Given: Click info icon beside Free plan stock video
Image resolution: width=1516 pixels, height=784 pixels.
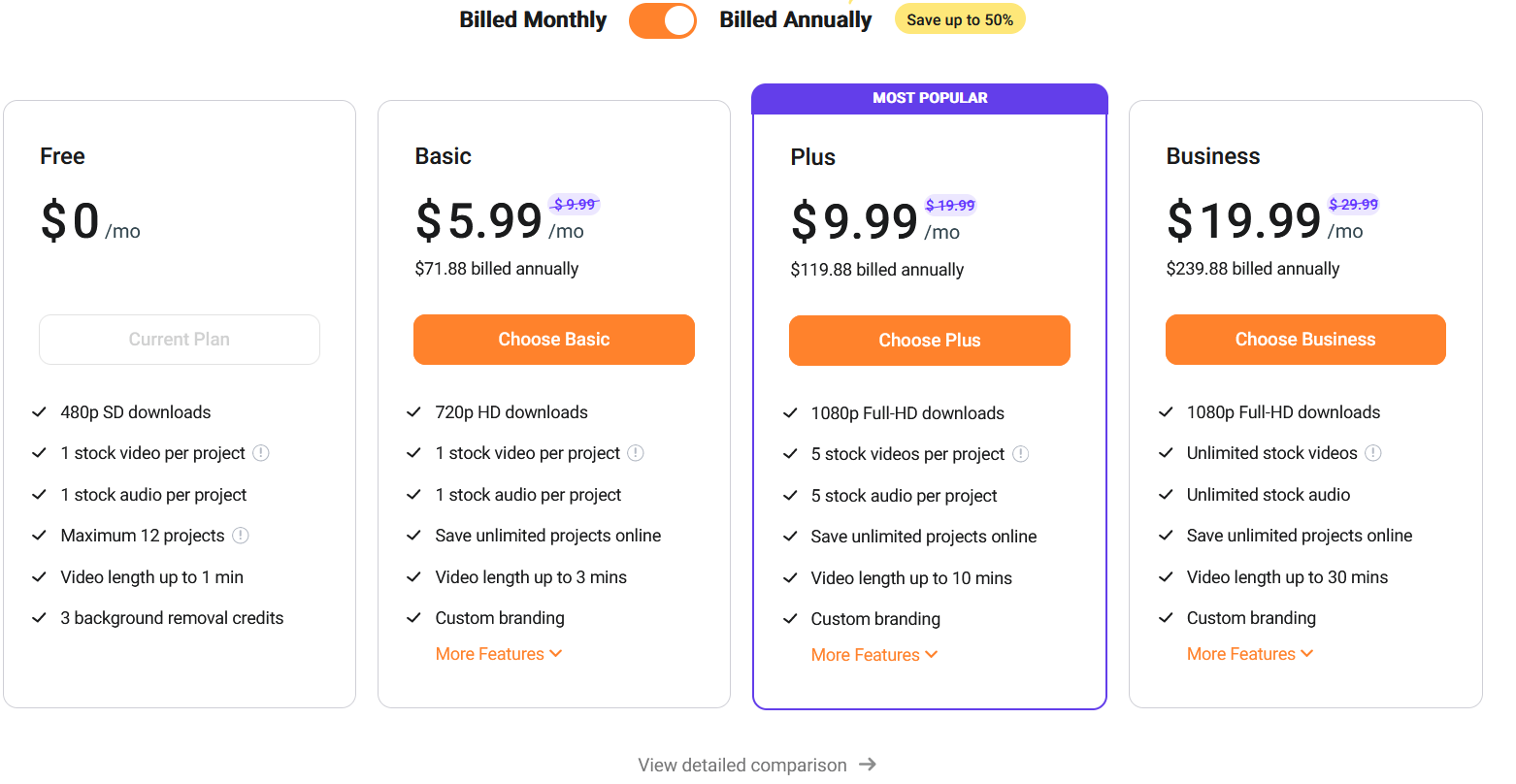Looking at the screenshot, I should (261, 453).
